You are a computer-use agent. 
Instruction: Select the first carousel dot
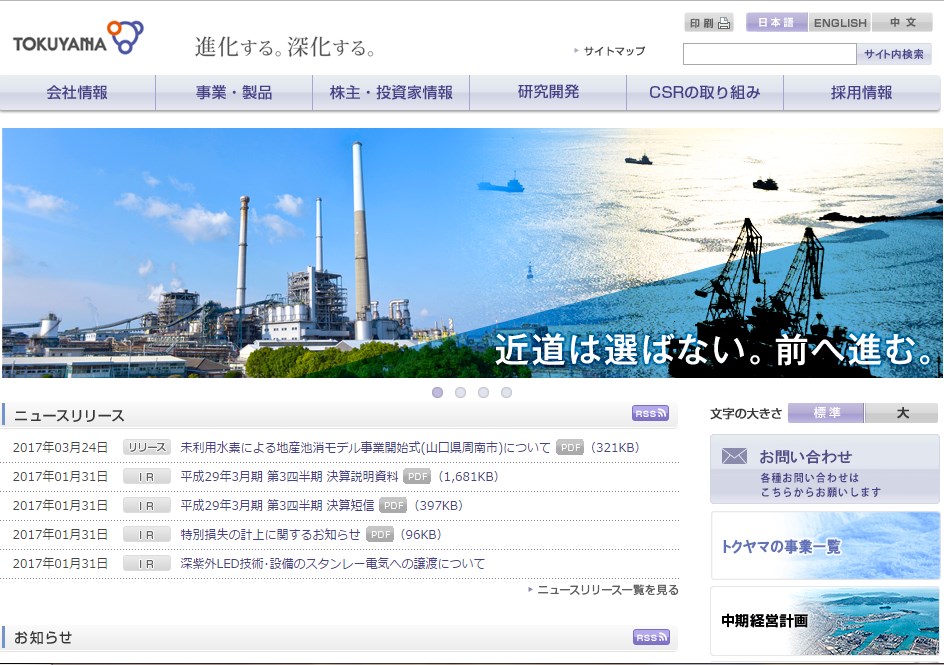(x=438, y=392)
